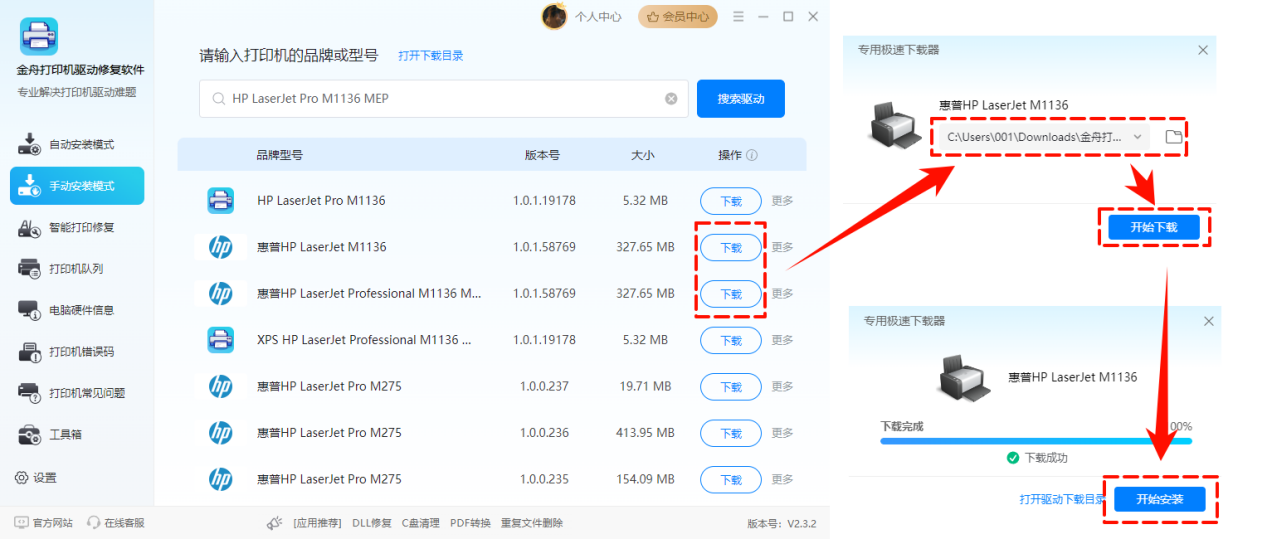
Task: Open PDF转换 tool link
Action: tap(470, 523)
